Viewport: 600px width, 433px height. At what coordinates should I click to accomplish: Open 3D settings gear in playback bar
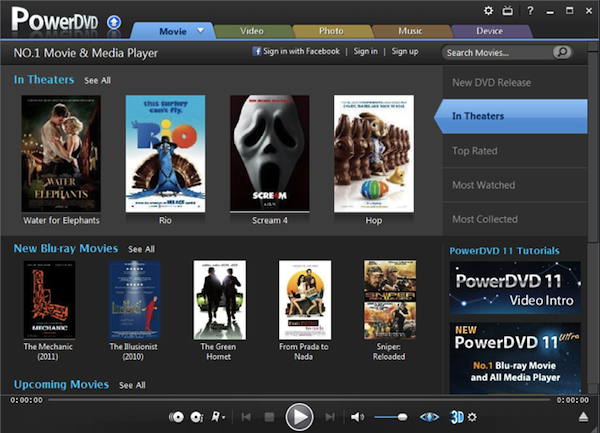473,417
